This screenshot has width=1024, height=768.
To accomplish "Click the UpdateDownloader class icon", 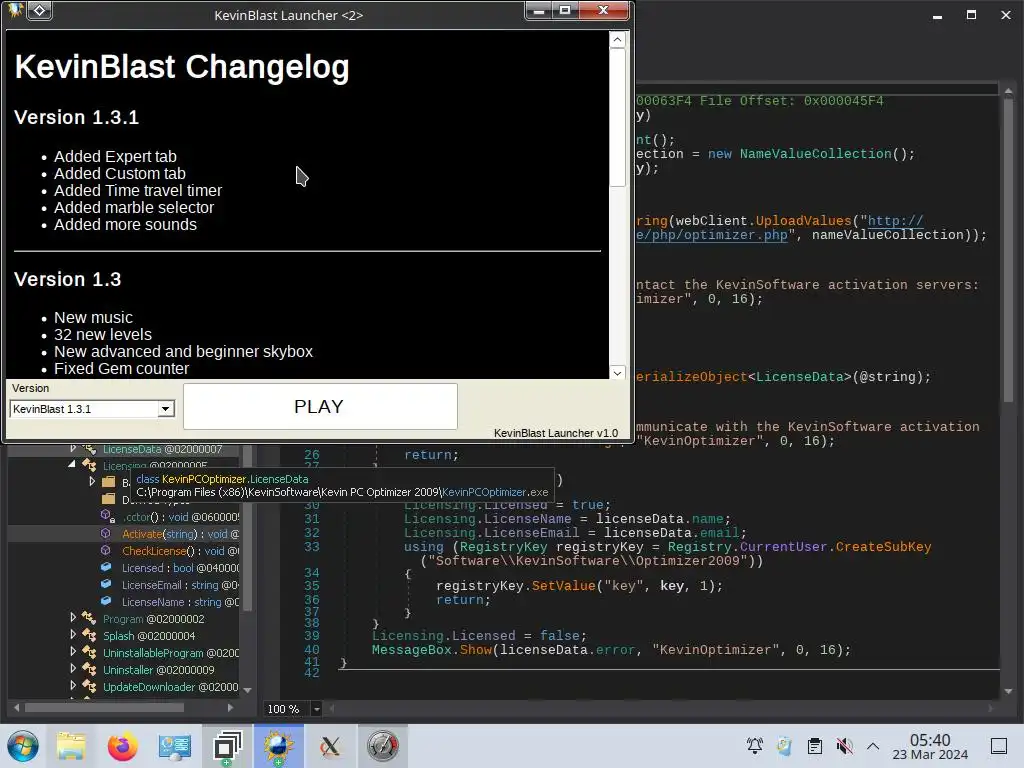I will coord(89,686).
